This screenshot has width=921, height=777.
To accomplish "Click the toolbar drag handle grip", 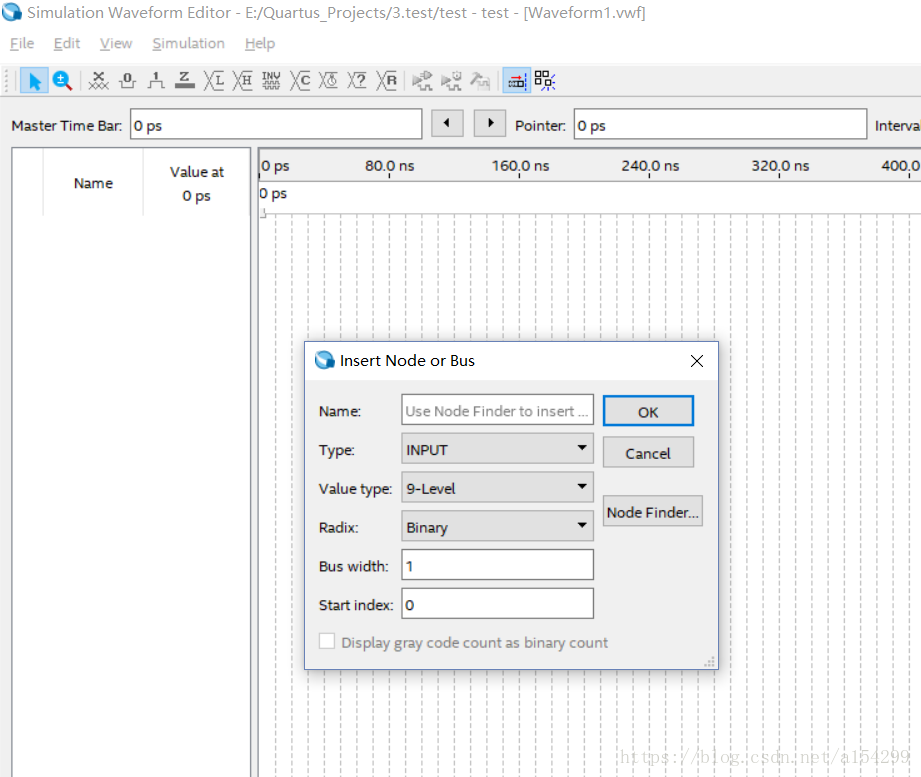I will point(7,80).
